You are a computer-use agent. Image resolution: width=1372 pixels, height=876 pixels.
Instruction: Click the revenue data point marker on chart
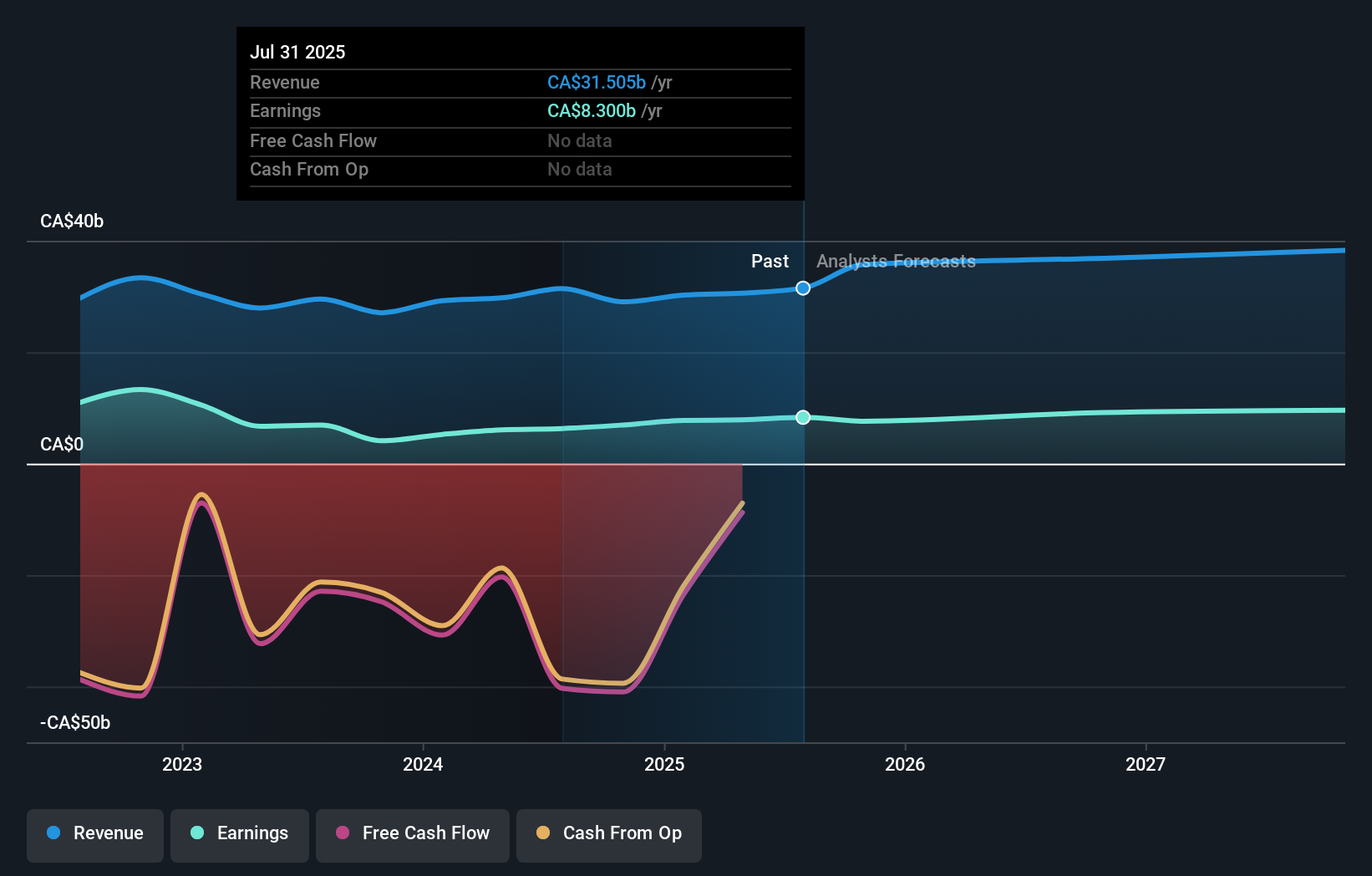(803, 288)
